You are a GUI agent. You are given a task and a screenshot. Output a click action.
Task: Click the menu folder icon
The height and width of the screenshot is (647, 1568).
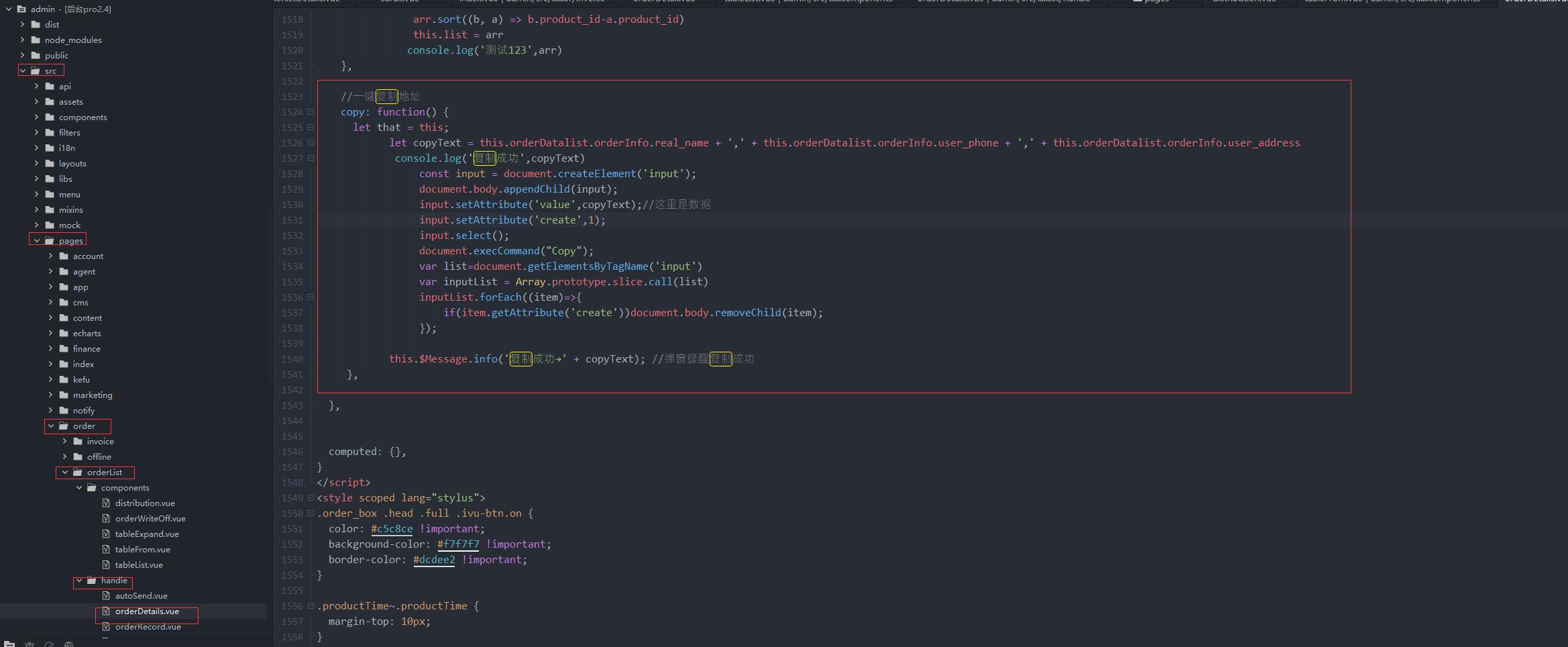point(50,194)
